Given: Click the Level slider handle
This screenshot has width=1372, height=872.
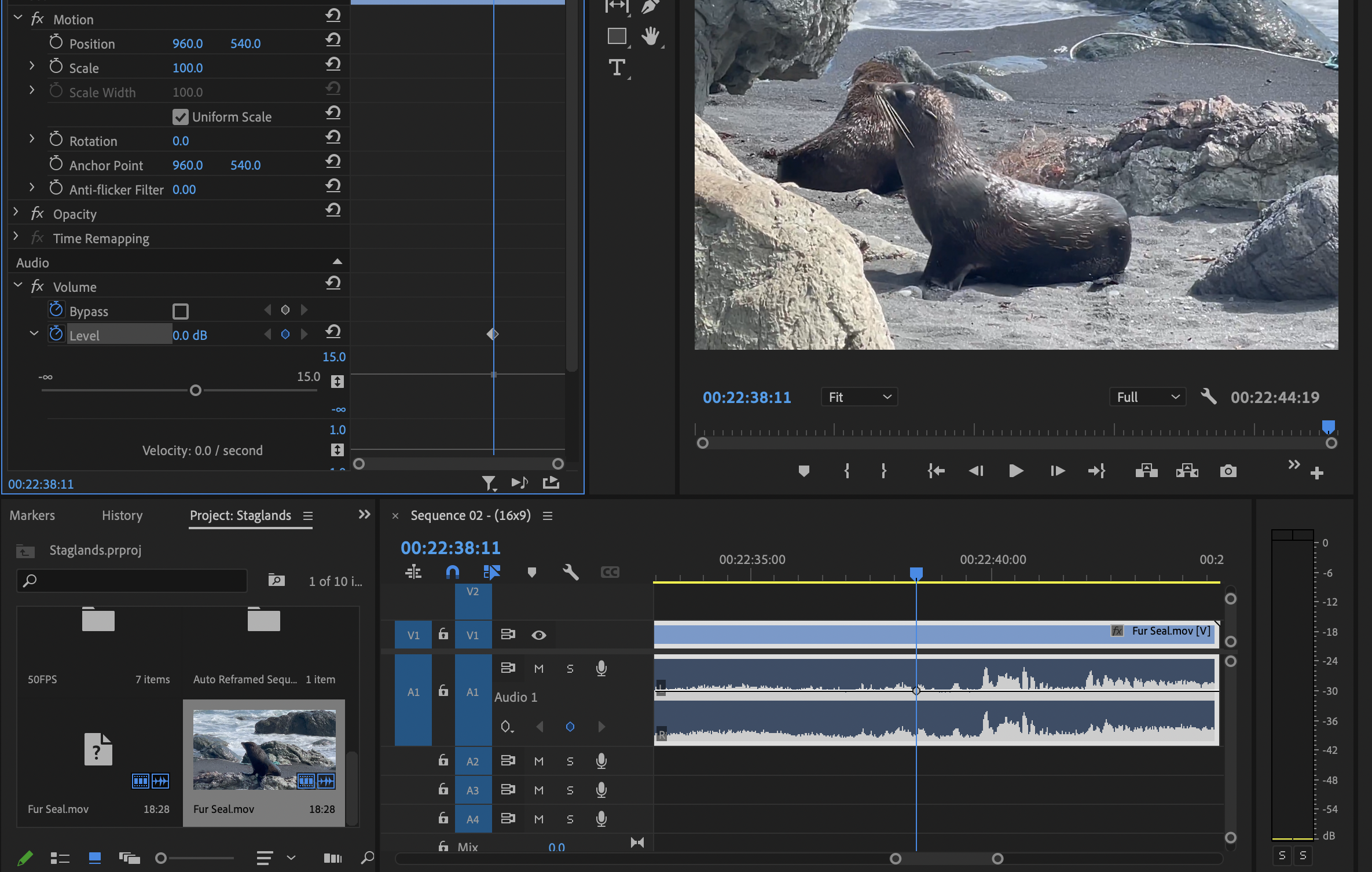Looking at the screenshot, I should pos(196,390).
